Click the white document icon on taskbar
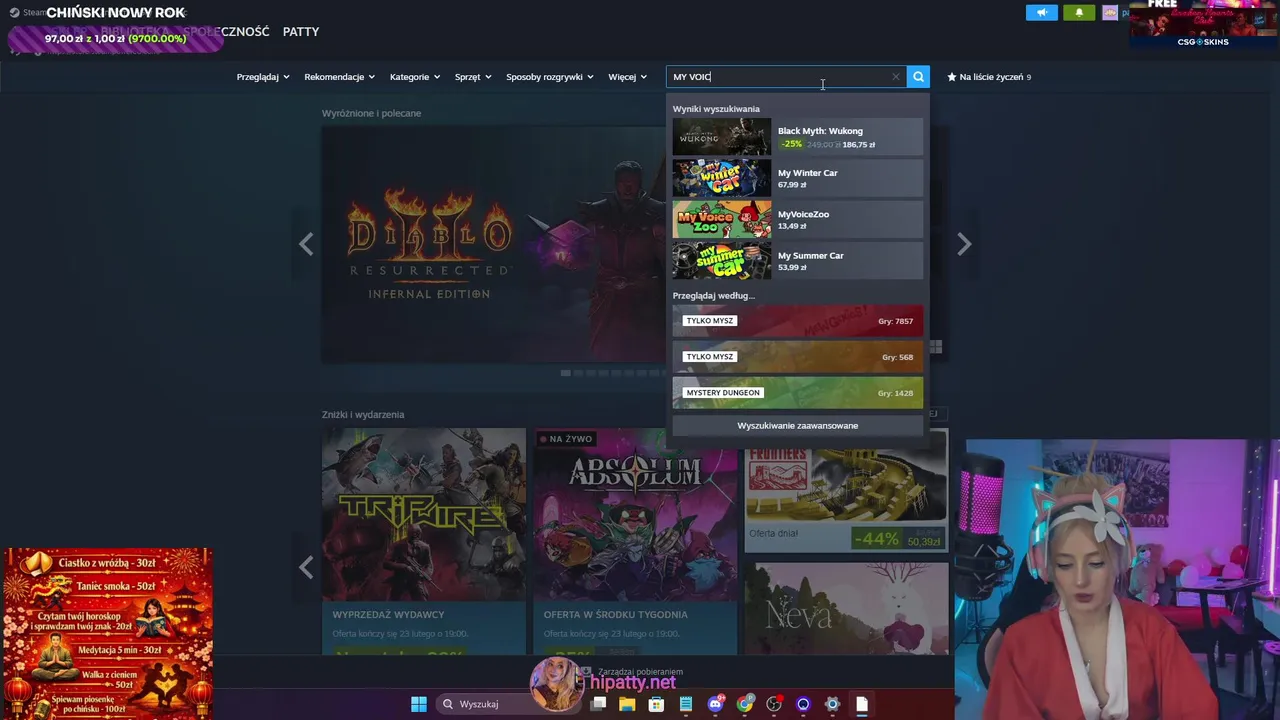1280x720 pixels. tap(861, 704)
